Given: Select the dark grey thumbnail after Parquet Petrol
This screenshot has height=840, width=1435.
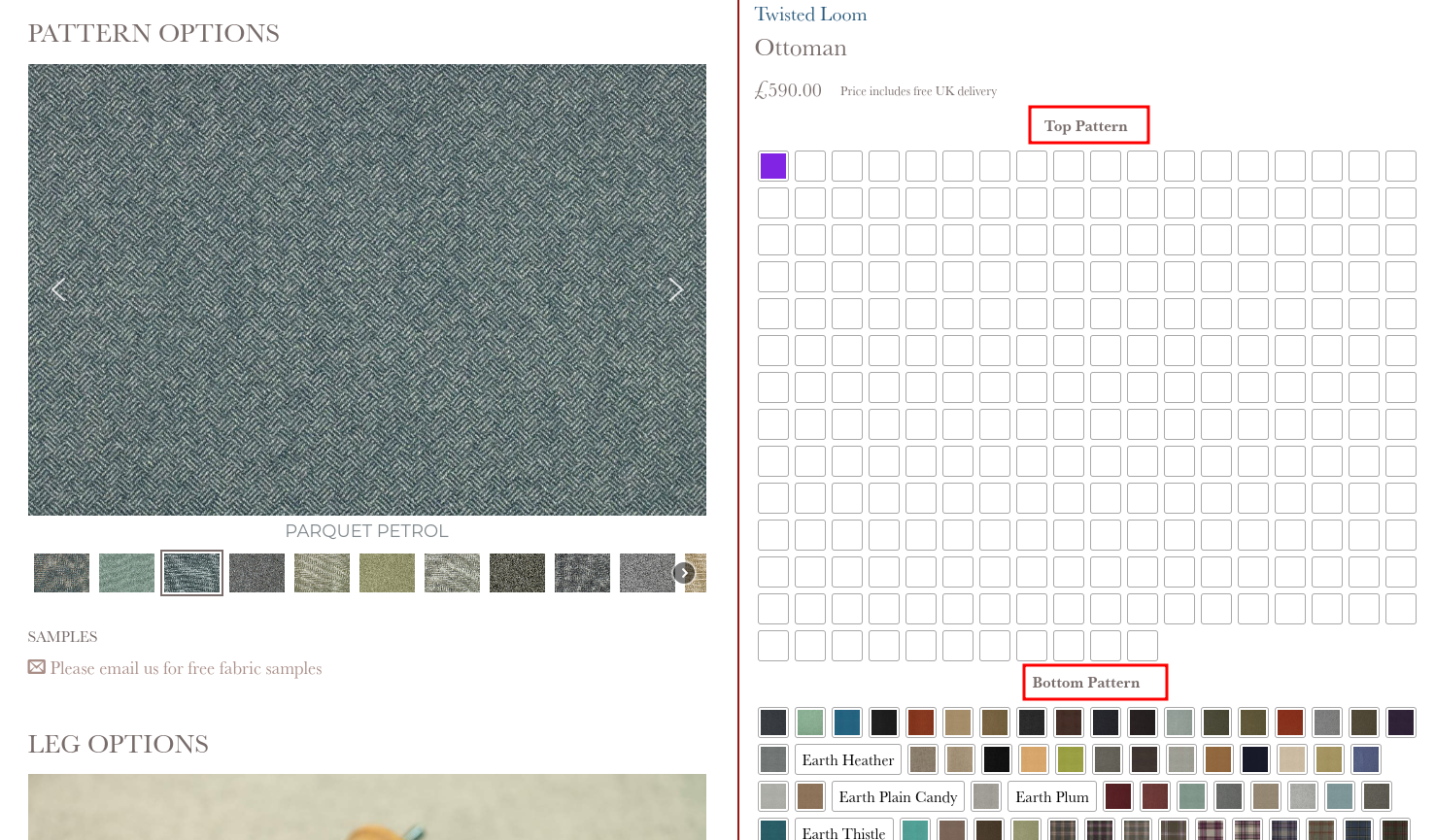Looking at the screenshot, I should tap(256, 573).
